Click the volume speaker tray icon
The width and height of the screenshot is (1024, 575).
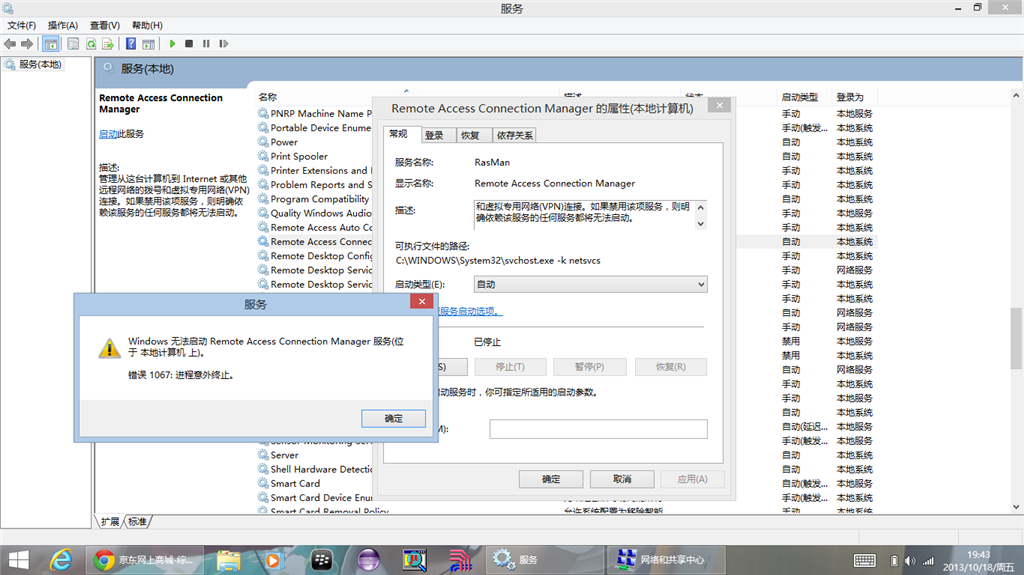[x=910, y=561]
